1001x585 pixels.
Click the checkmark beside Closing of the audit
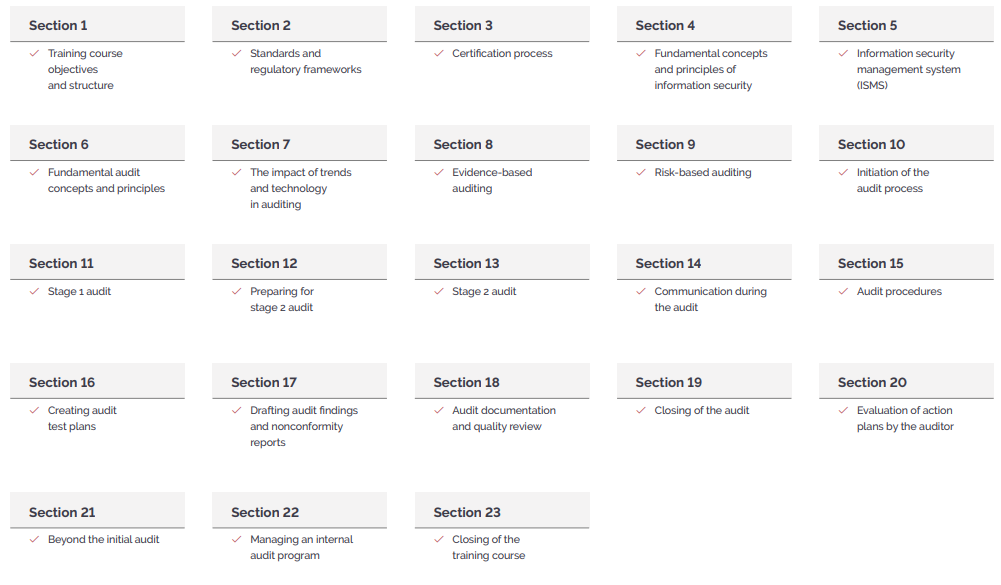click(641, 410)
